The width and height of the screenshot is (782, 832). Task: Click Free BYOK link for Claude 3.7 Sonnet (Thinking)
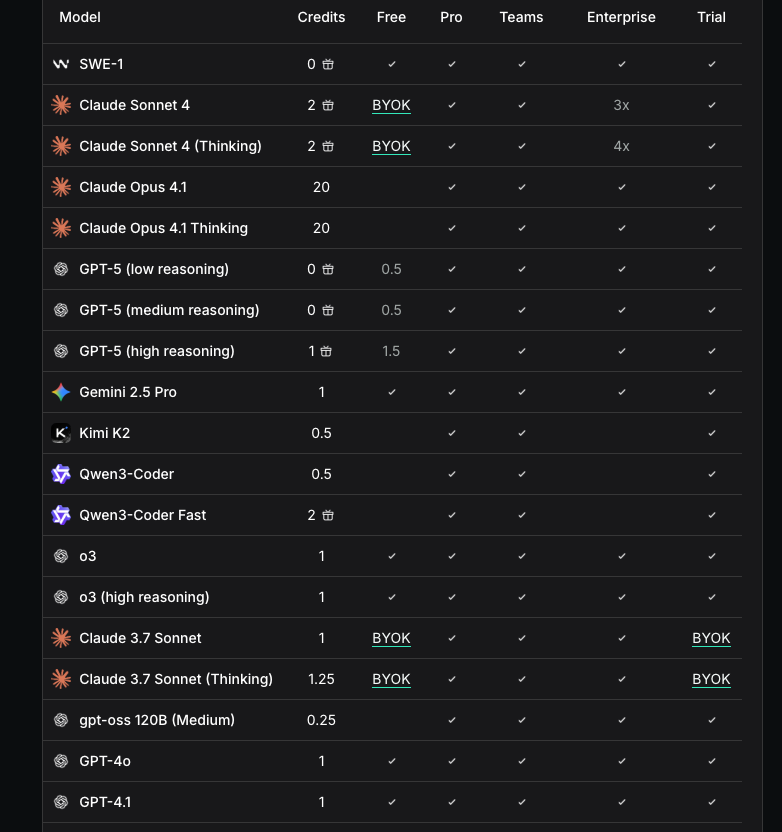click(x=391, y=679)
